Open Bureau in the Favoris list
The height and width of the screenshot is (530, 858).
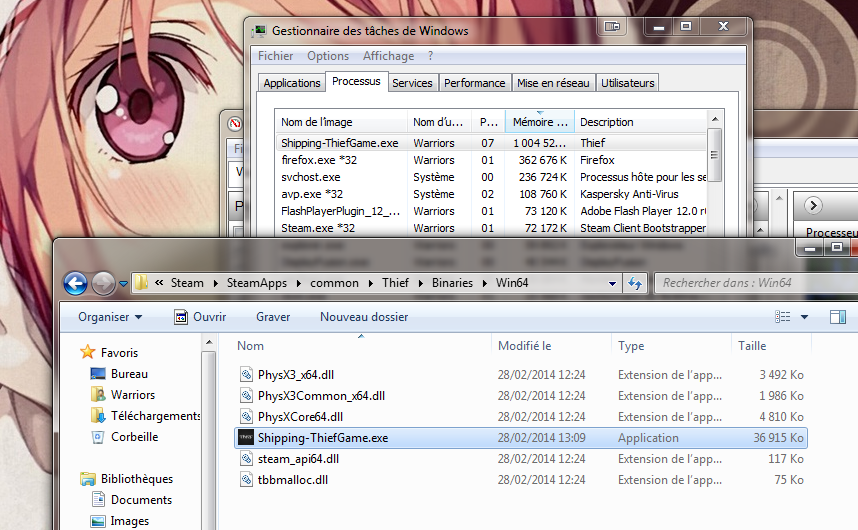coord(129,374)
